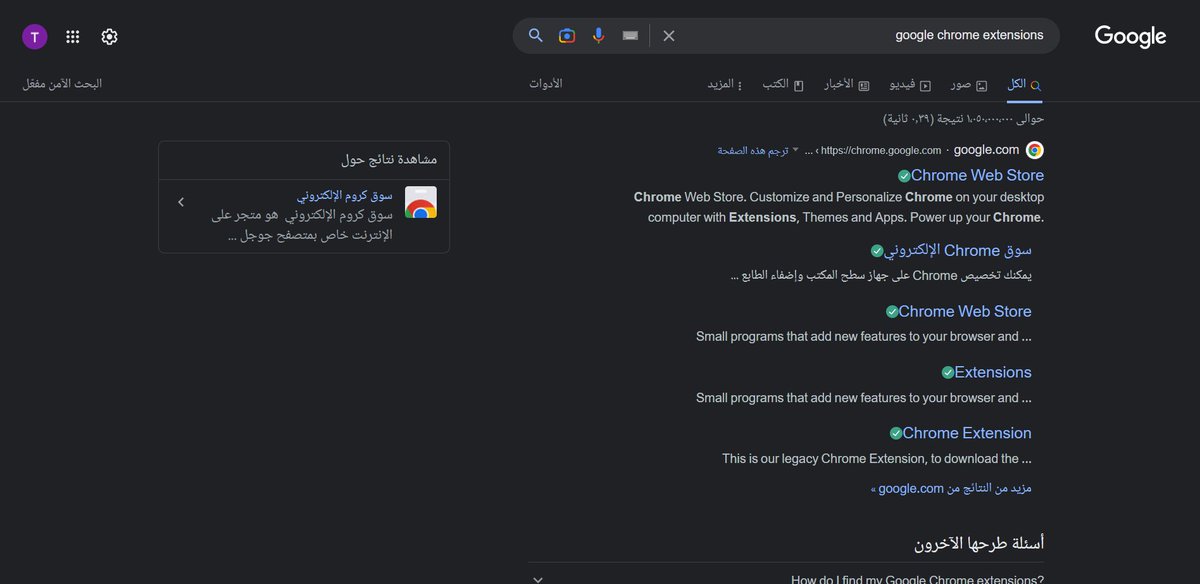The image size is (1200, 584).
Task: Open the Chrome Extension sitelink
Action: point(967,433)
